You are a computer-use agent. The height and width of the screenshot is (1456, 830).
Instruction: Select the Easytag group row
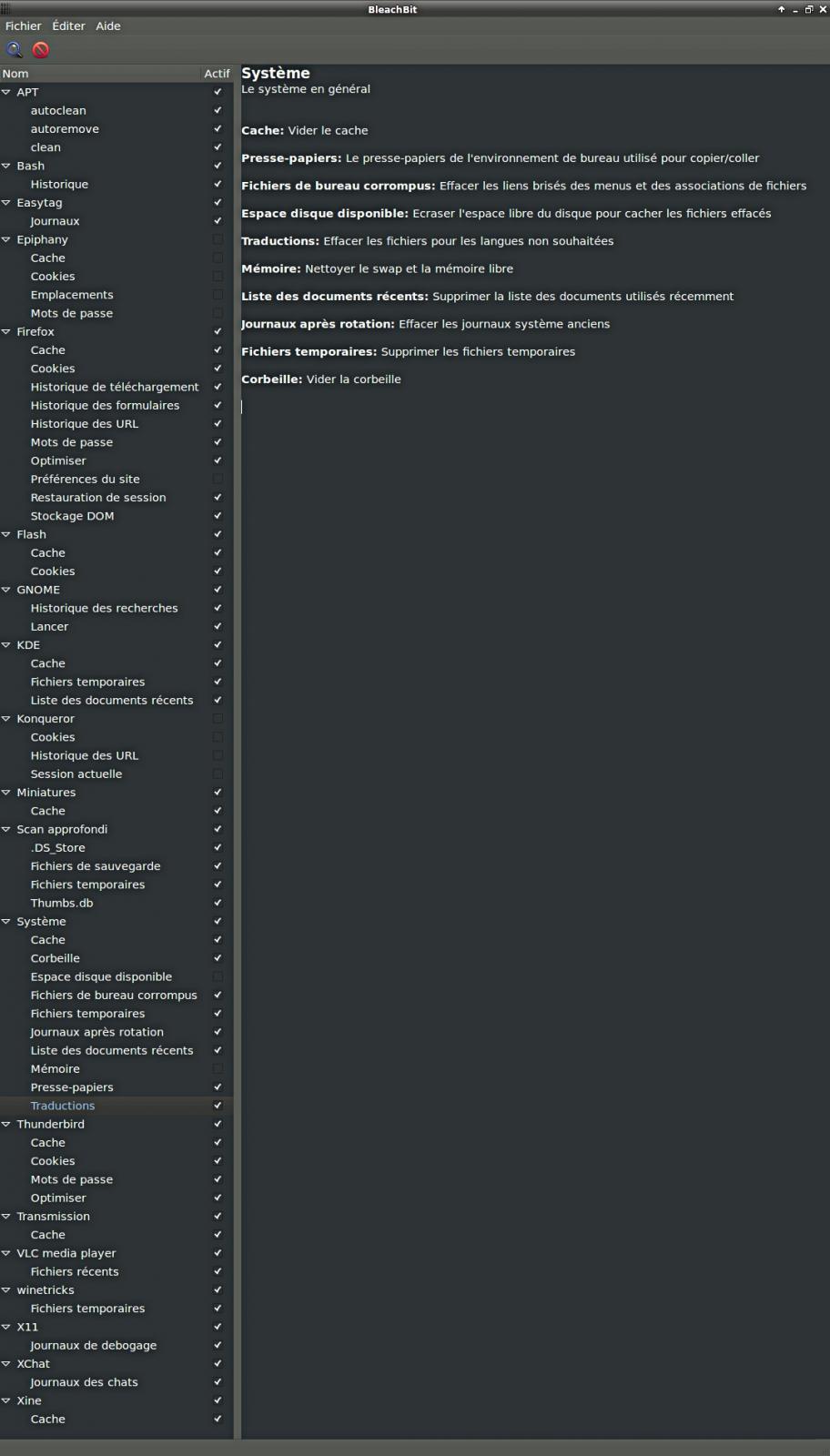click(x=116, y=203)
